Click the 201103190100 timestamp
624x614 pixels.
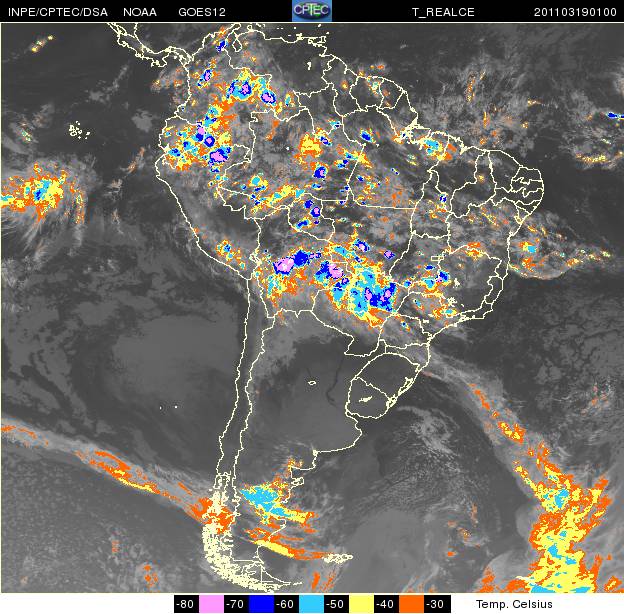575,12
